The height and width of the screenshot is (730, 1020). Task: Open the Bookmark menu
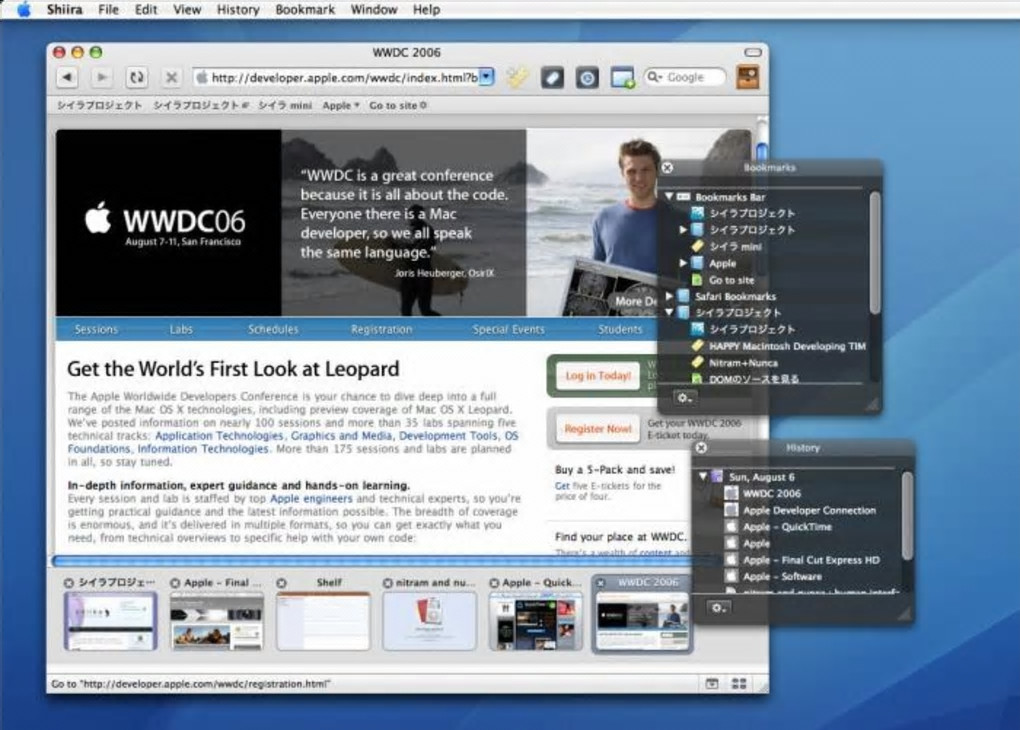pos(304,9)
